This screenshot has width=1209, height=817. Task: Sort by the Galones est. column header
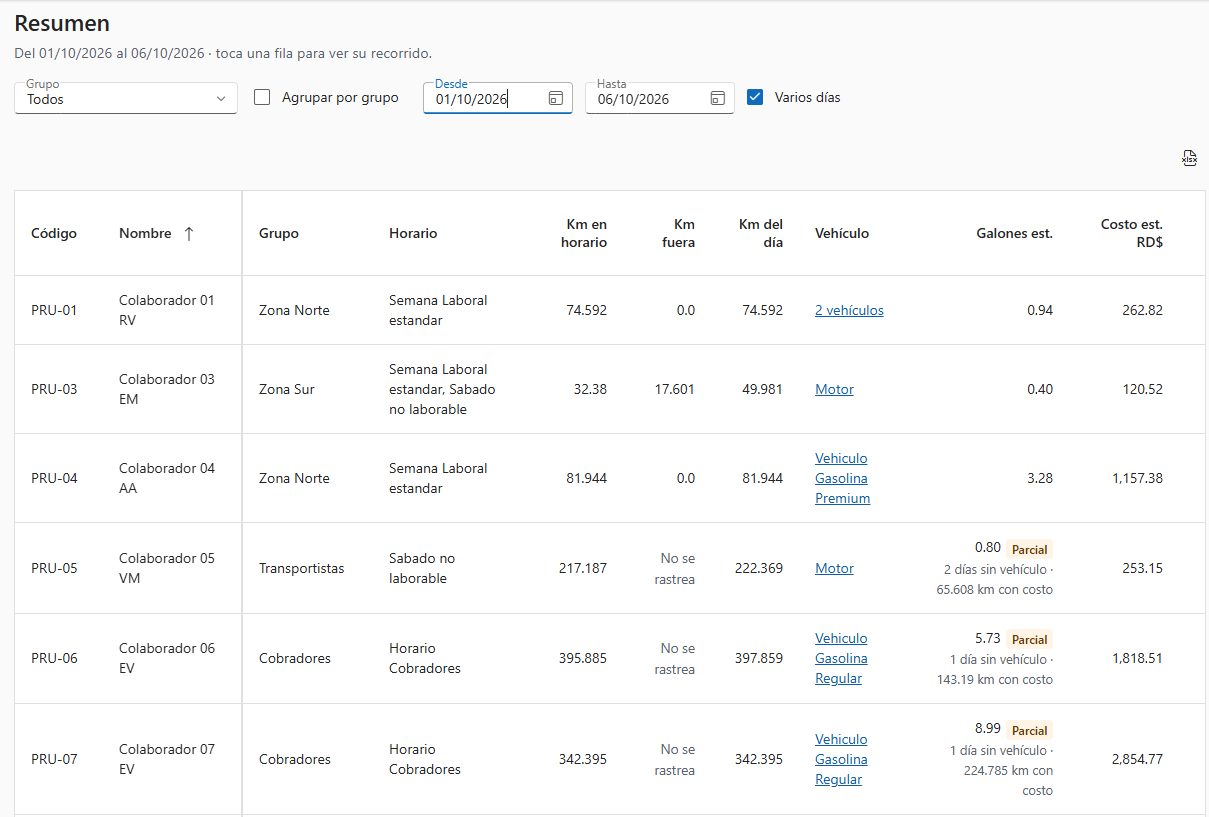(x=1014, y=233)
